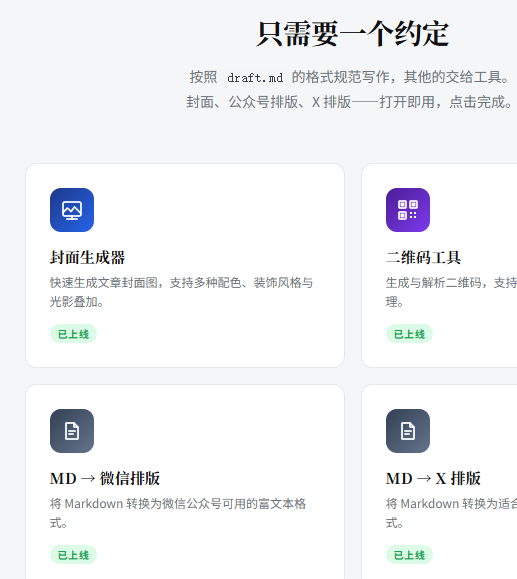Select the MD → 微信排版 document icon

[x=72, y=431]
